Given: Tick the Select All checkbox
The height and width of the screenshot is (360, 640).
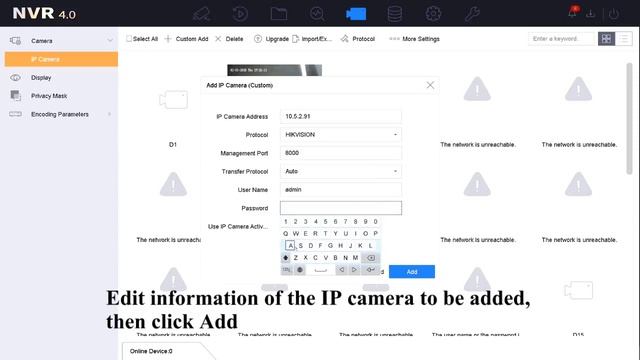Looking at the screenshot, I should tap(129, 39).
